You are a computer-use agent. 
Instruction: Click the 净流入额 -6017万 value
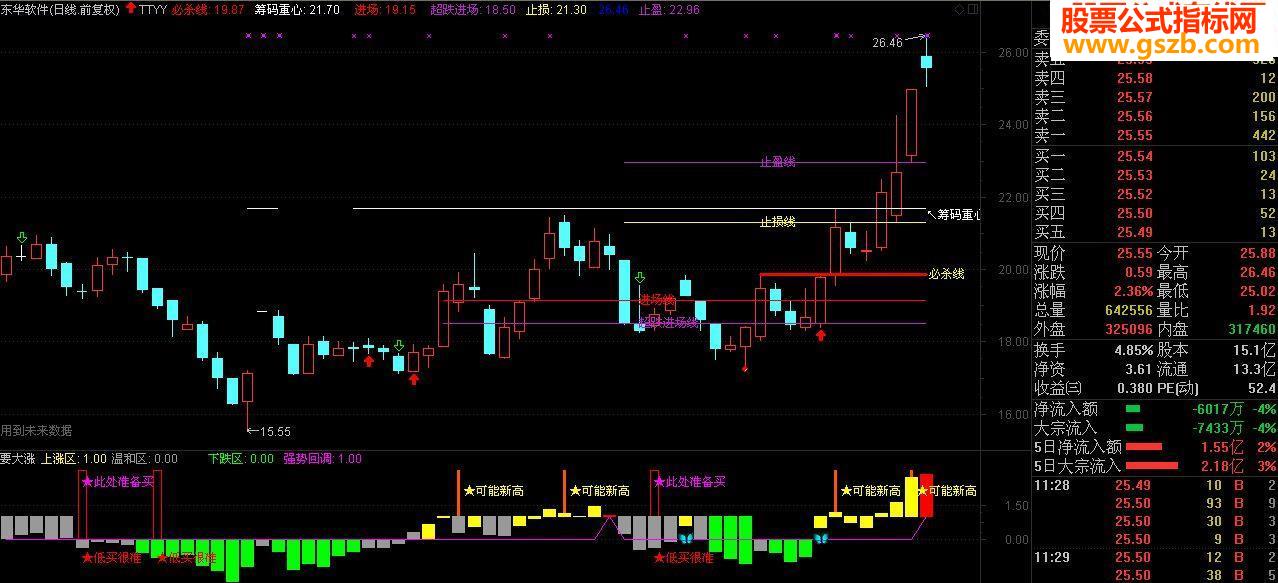coord(1217,409)
